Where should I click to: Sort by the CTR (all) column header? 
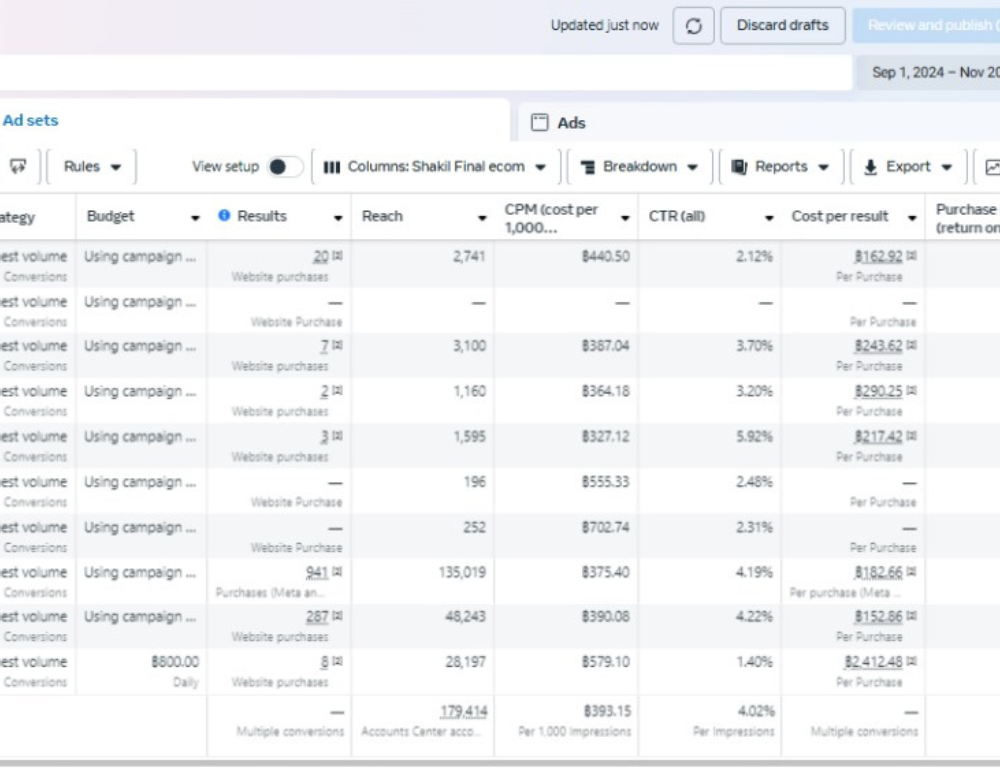pyautogui.click(x=678, y=216)
